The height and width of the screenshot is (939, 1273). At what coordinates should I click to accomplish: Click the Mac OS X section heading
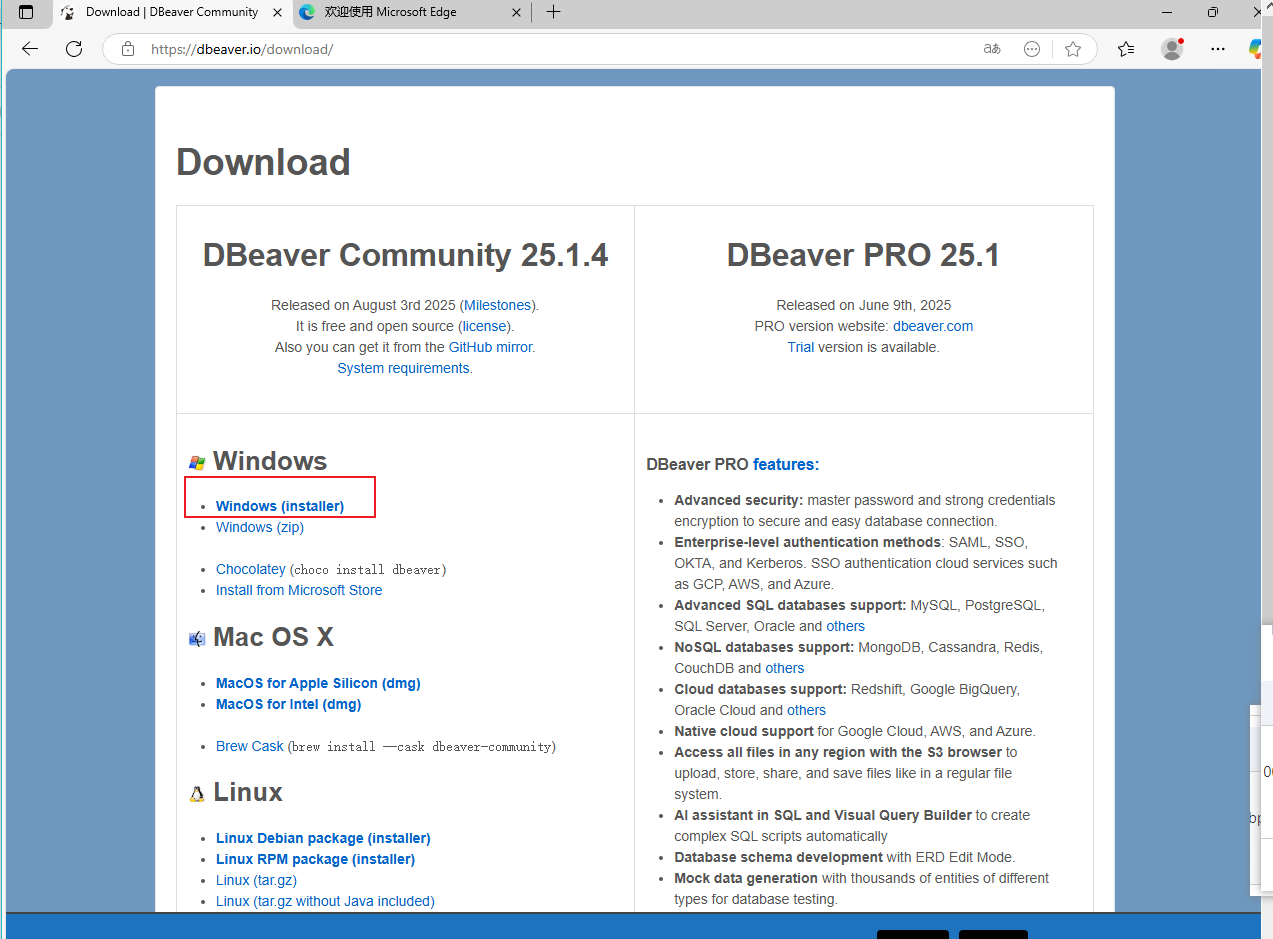pos(273,637)
